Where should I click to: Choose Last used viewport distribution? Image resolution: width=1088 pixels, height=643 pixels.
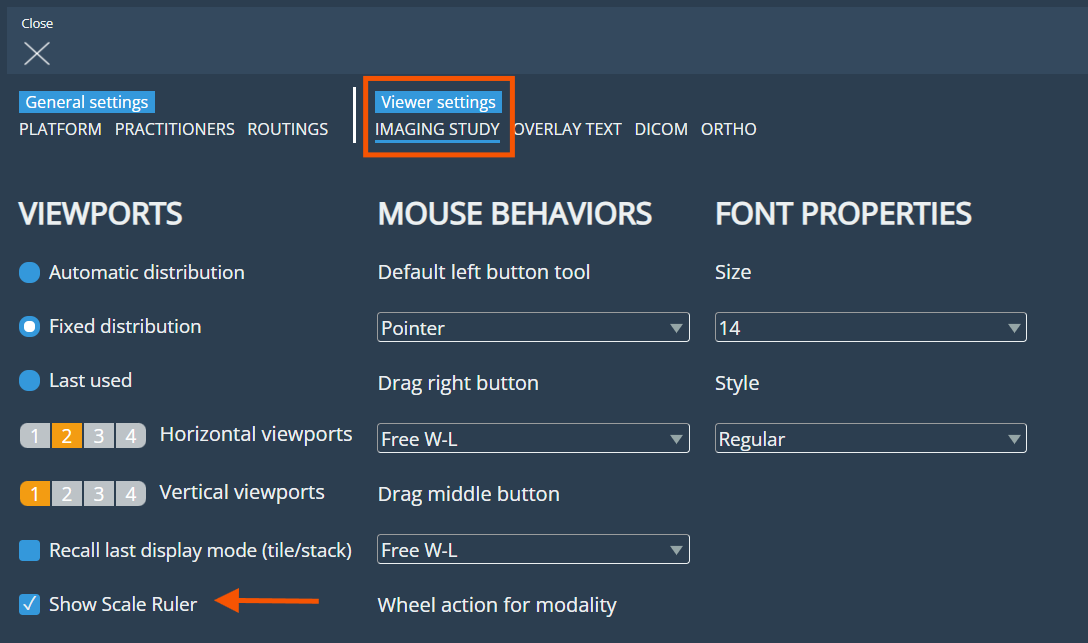[30, 381]
